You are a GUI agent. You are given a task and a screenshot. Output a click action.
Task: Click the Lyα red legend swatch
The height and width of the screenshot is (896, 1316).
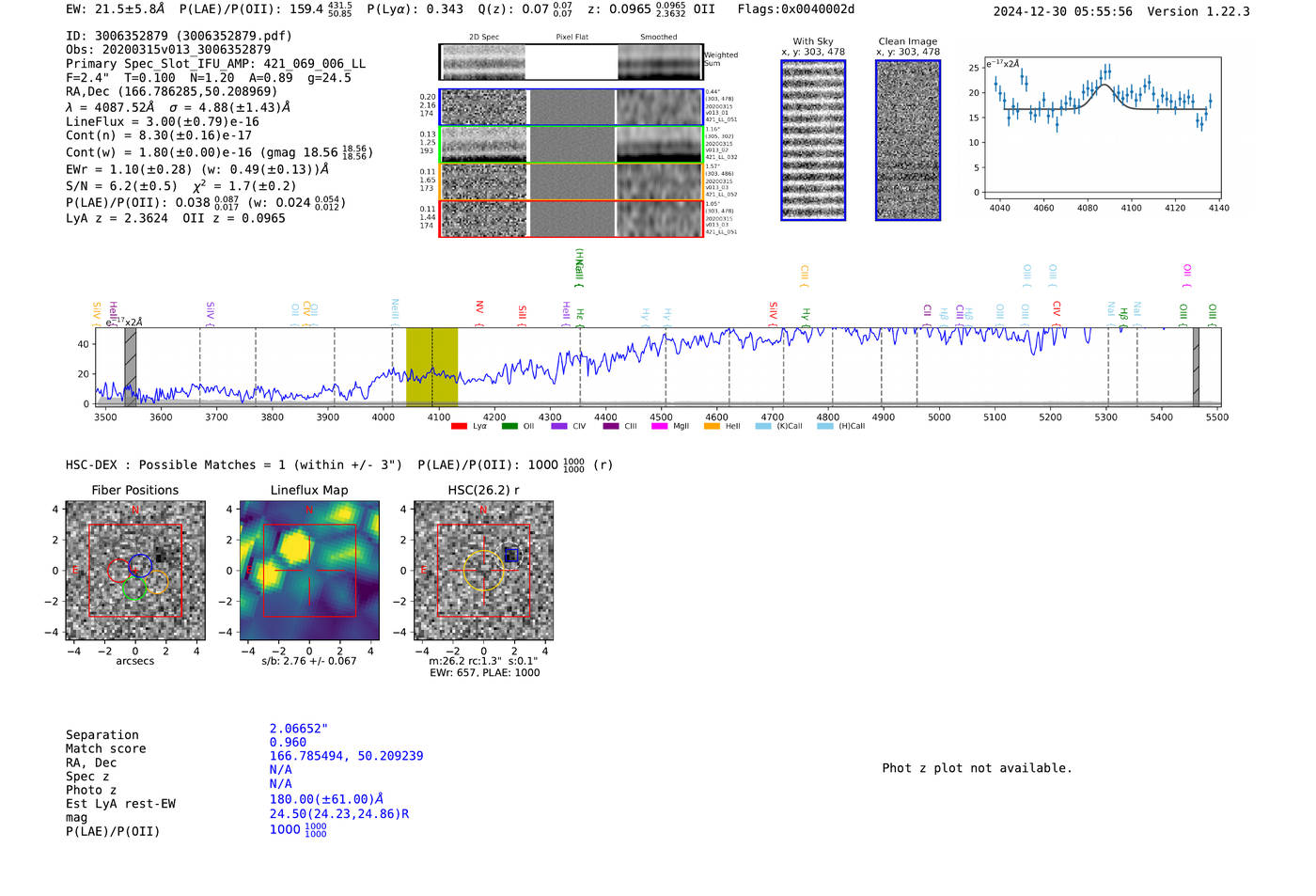pos(459,427)
